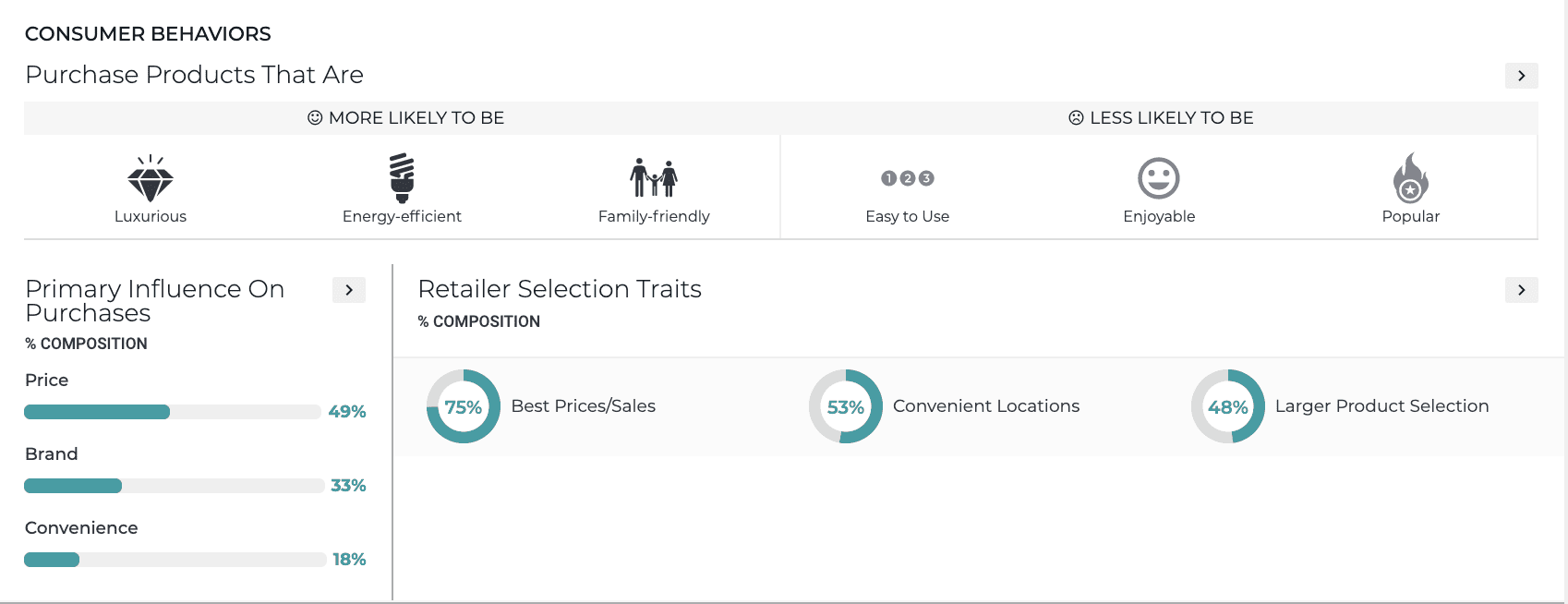This screenshot has height=604, width=1568.
Task: Click the Easy to Use 1-2-3 icon
Action: point(908,178)
